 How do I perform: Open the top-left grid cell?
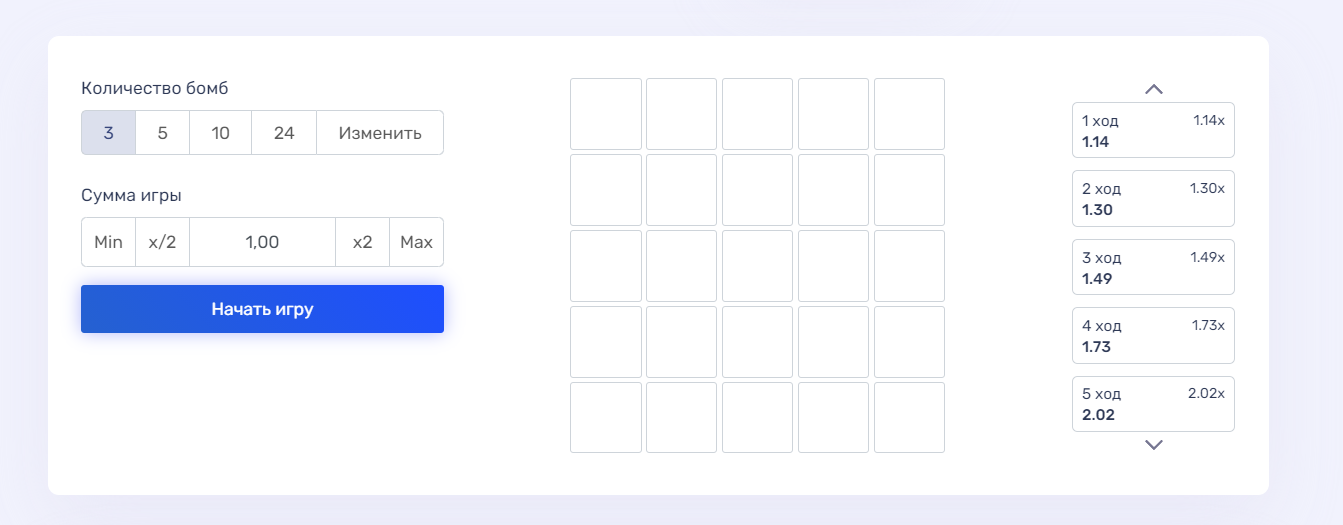(x=606, y=114)
